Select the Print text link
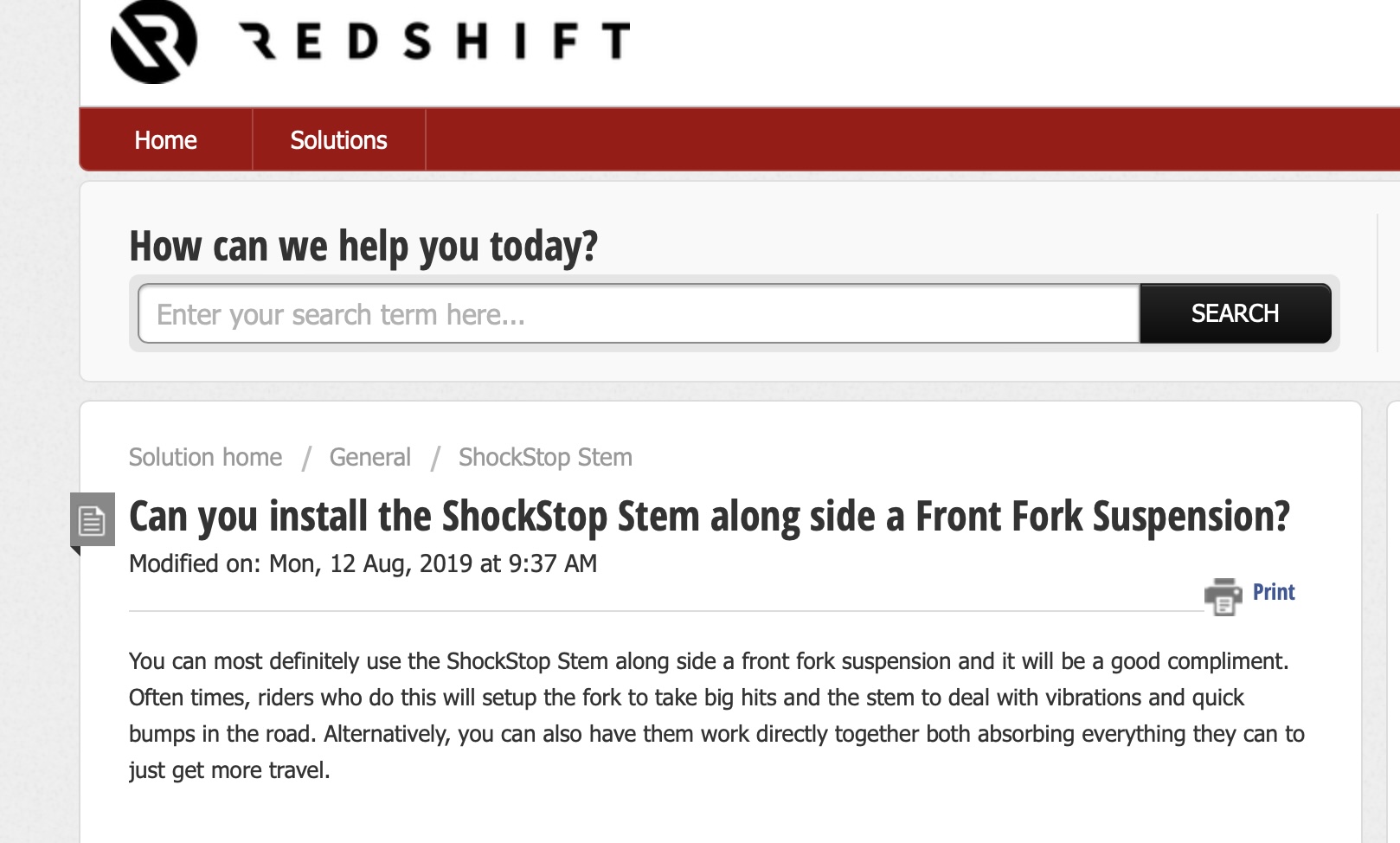This screenshot has height=843, width=1400. point(1274,592)
